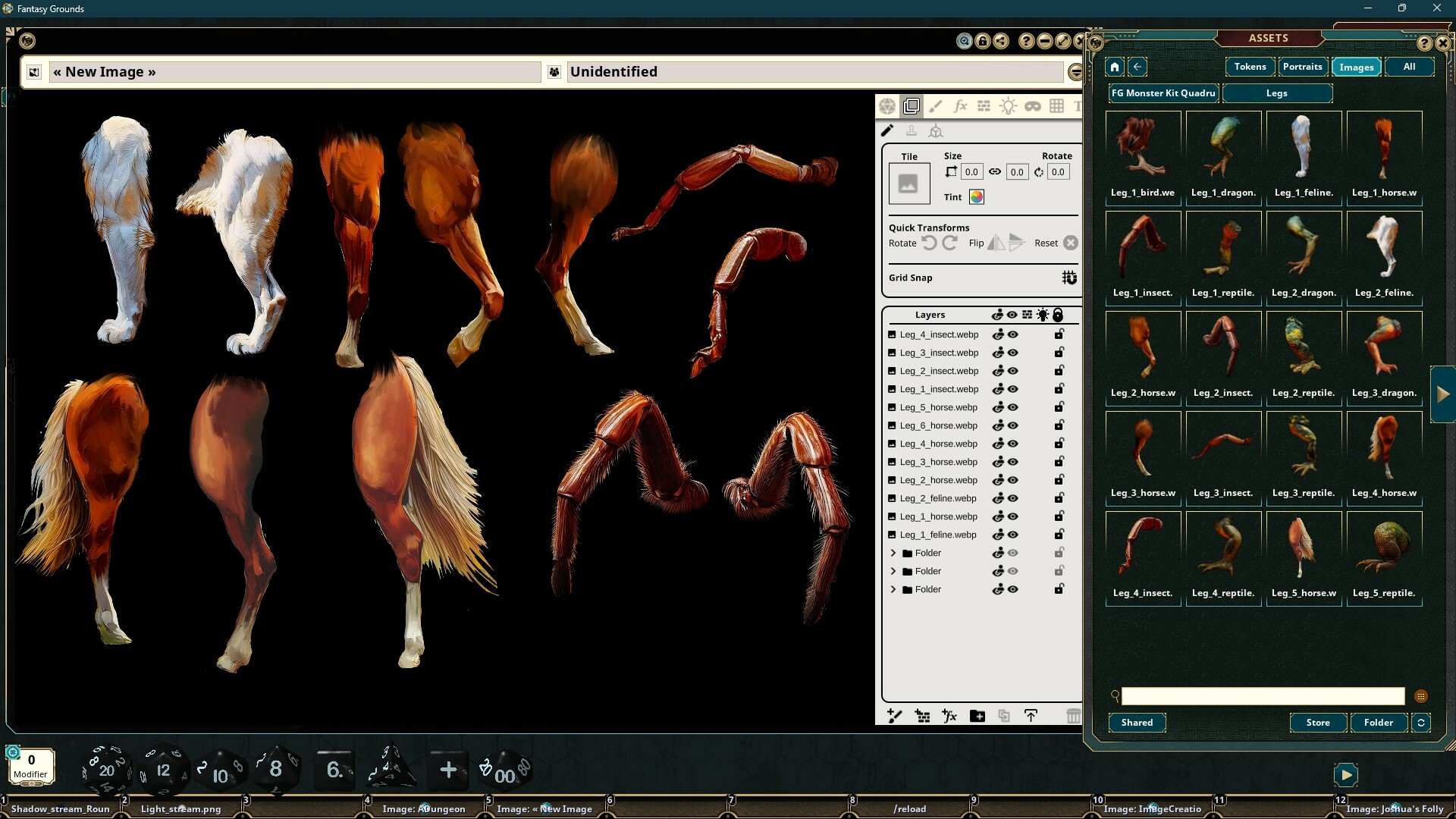This screenshot has width=1456, height=819.
Task: Click the add-folder icon at the layers panel bottom
Action: 977,716
